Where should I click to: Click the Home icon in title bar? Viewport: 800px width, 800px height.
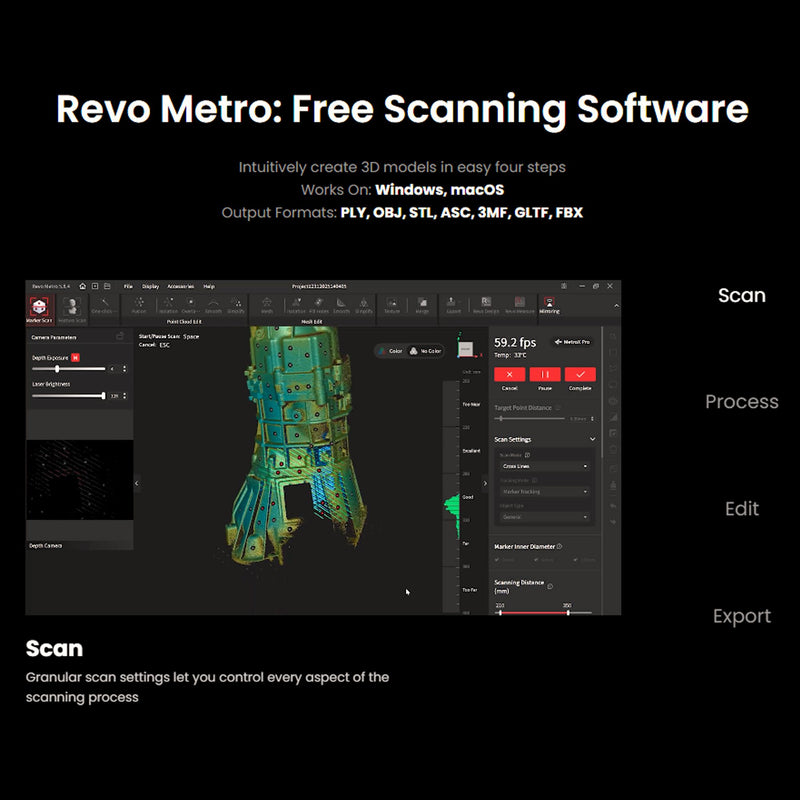pos(83,286)
